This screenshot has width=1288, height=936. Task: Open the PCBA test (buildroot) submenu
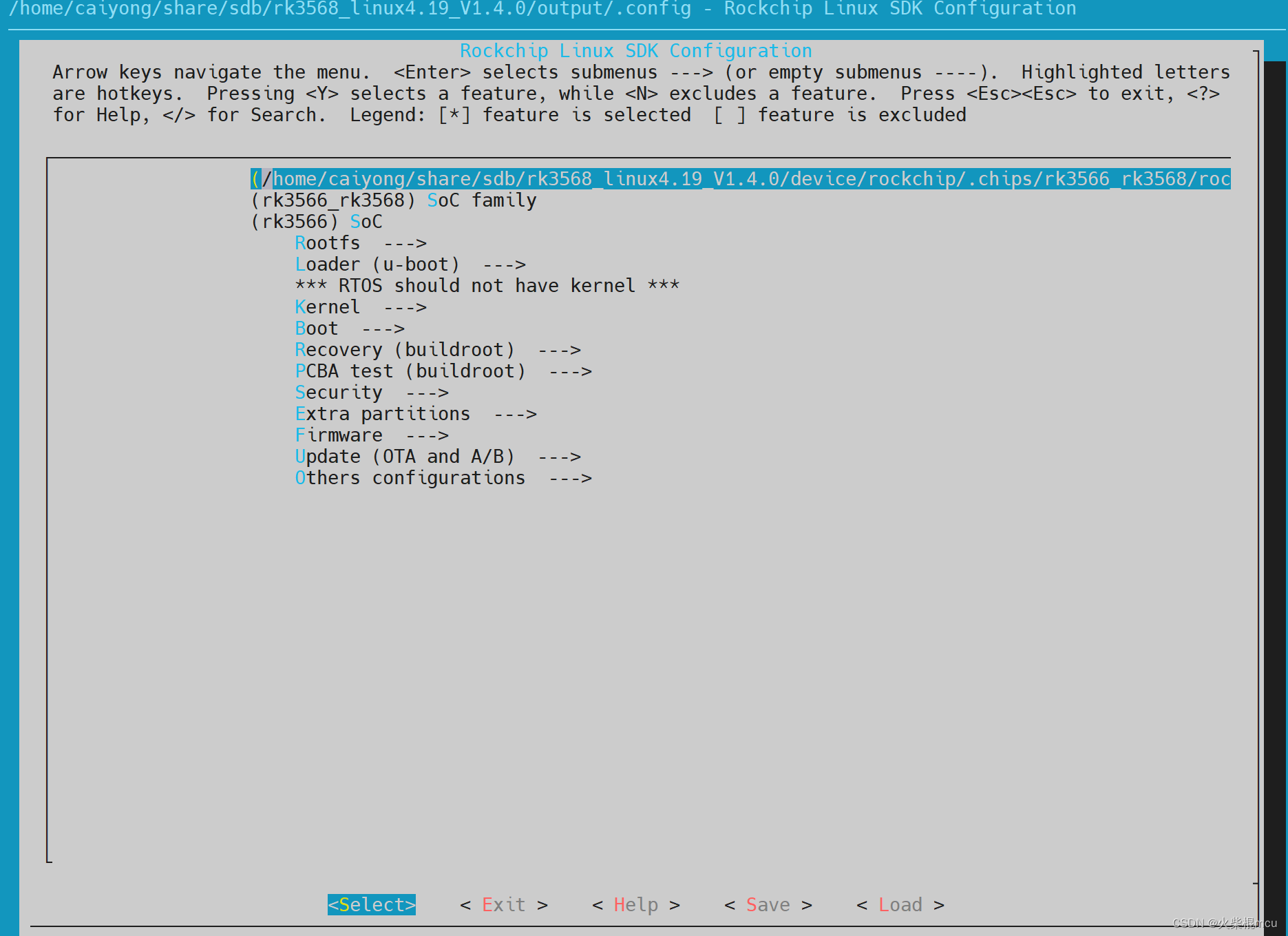(x=410, y=371)
